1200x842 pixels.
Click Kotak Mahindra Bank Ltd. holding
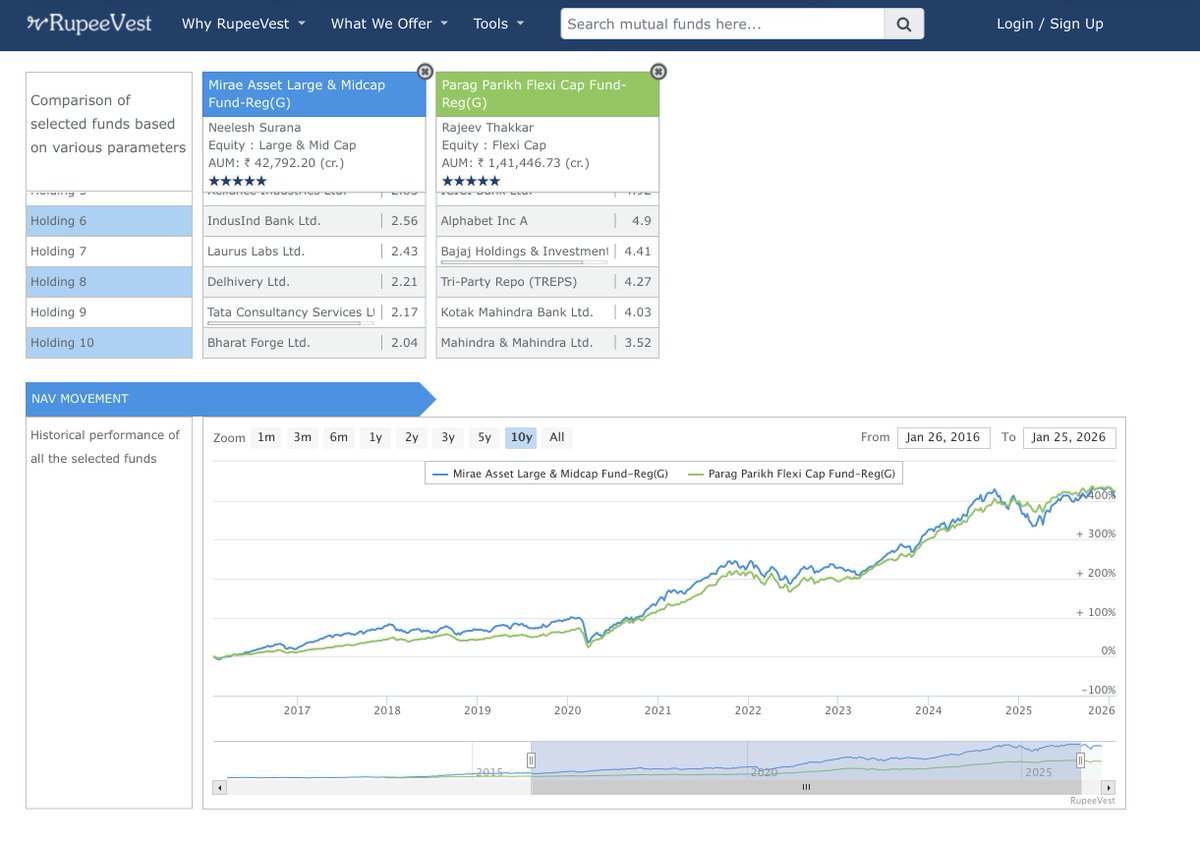(517, 312)
